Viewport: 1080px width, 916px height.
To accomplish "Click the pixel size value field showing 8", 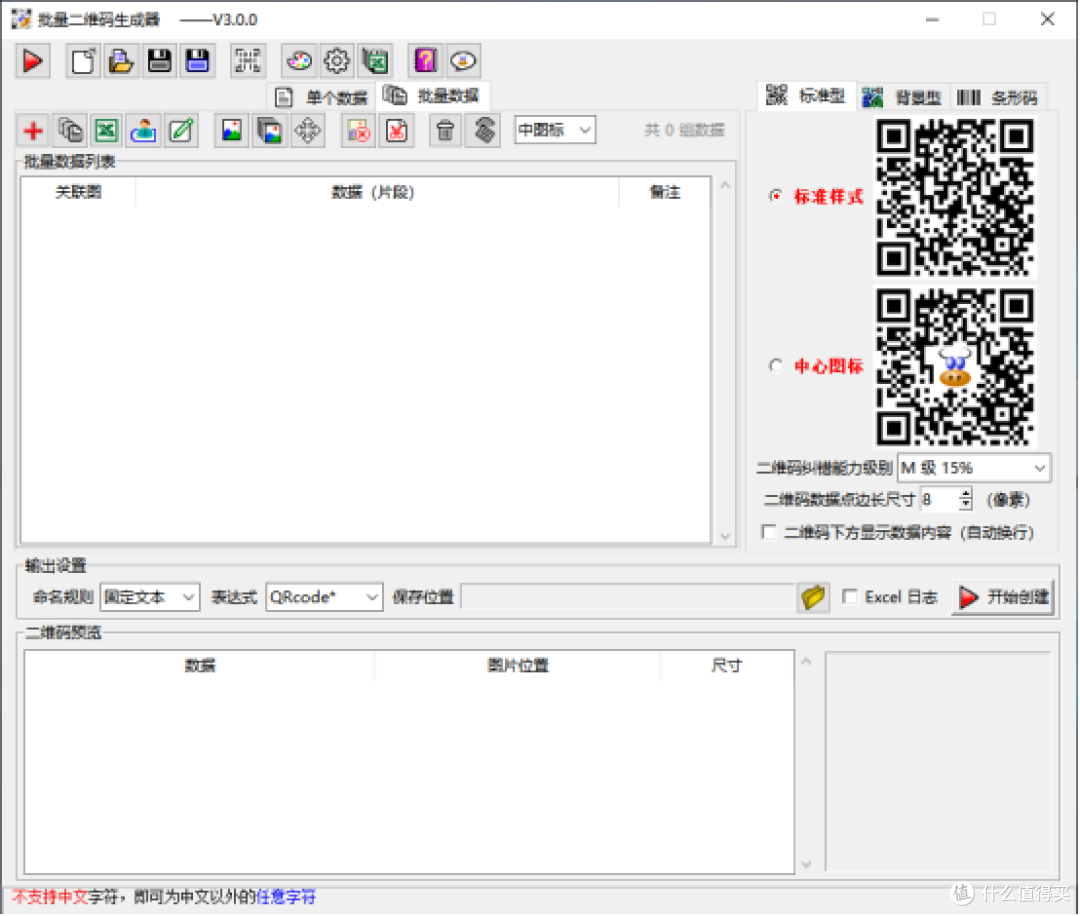I will point(940,499).
